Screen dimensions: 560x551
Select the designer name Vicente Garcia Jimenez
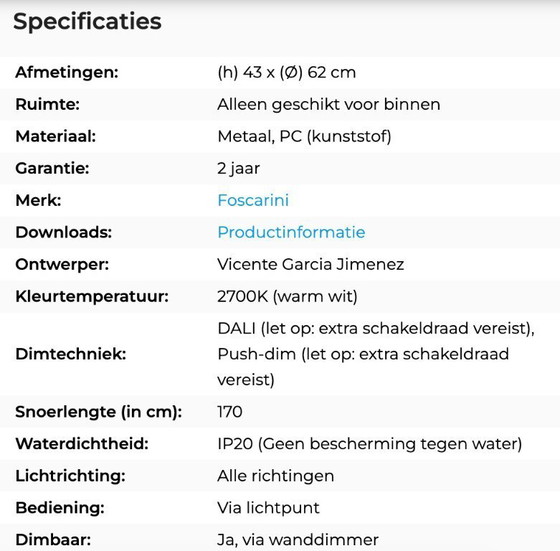point(311,265)
